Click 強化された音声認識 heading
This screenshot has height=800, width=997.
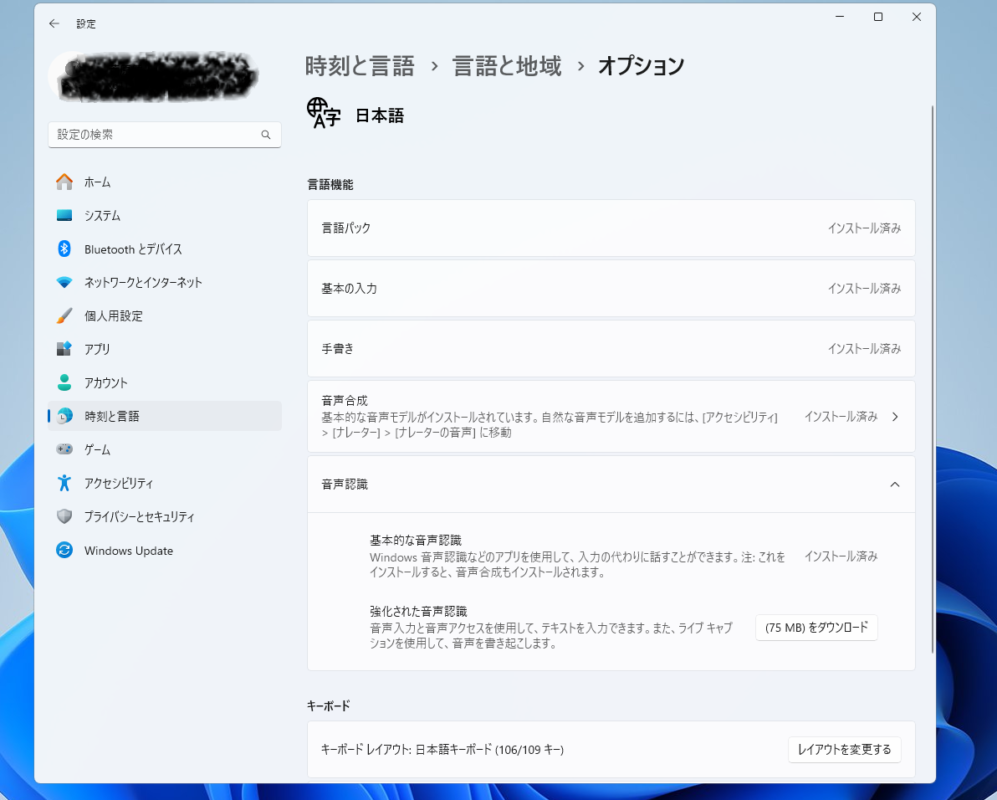point(418,612)
